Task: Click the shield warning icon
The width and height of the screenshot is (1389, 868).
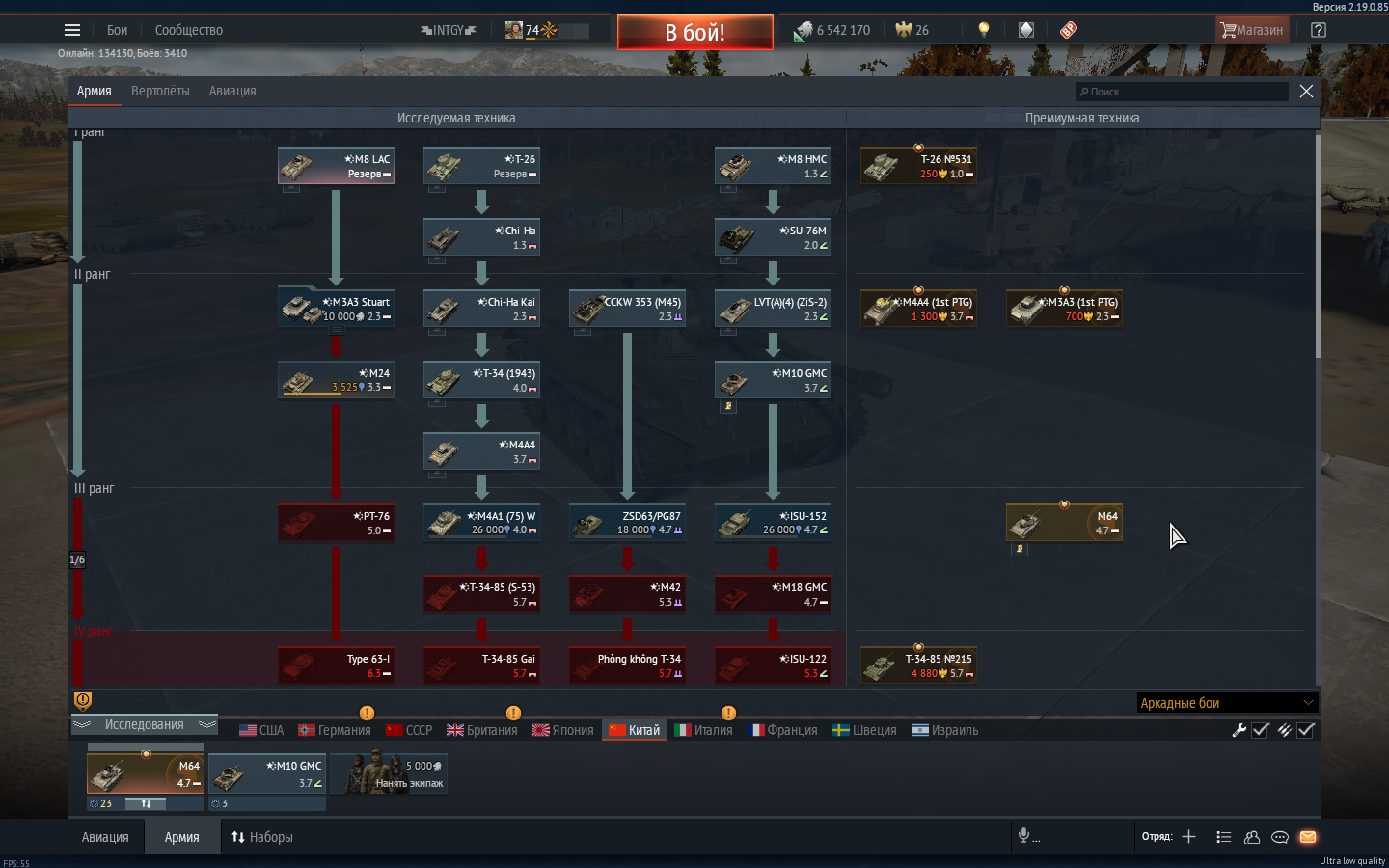Action: pyautogui.click(x=83, y=701)
